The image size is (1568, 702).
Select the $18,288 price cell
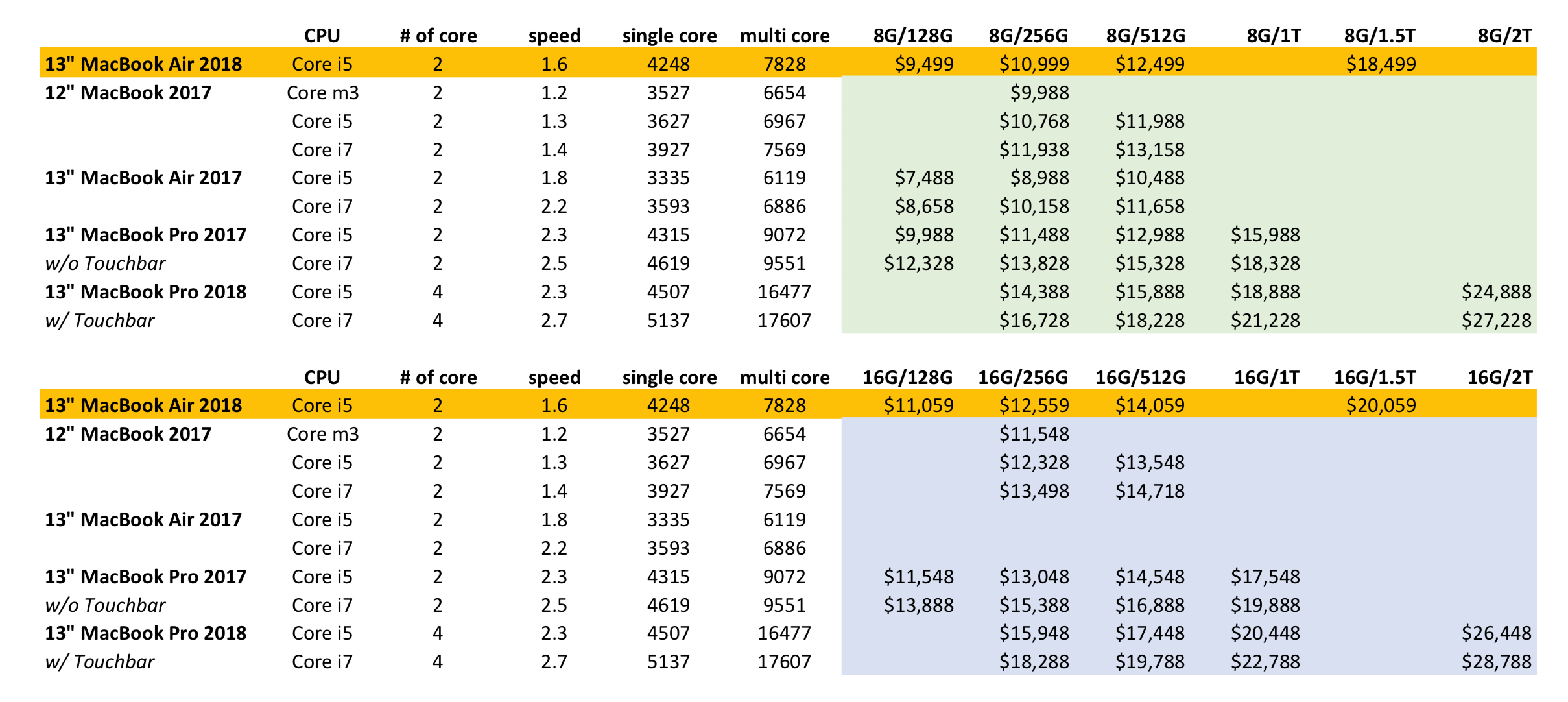(1034, 662)
